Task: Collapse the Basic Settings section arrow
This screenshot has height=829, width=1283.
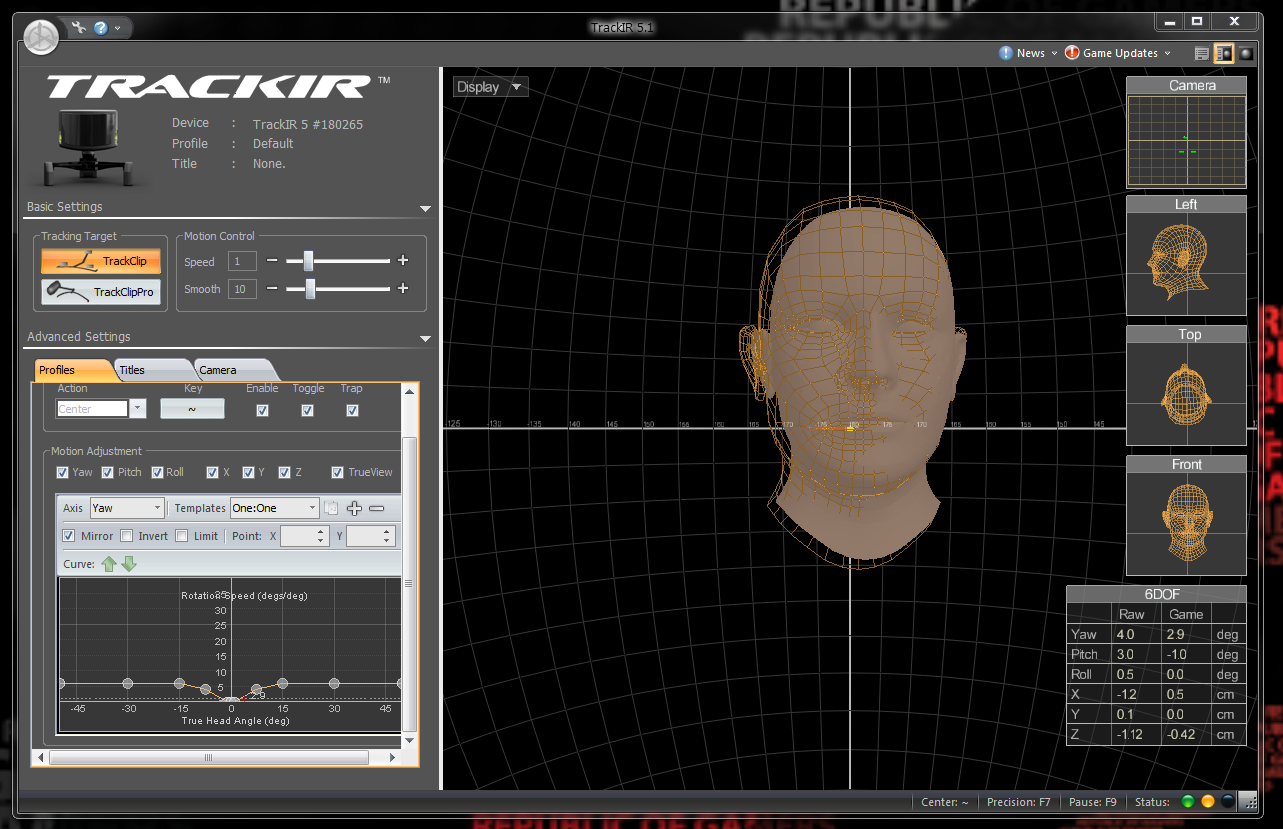Action: 425,209
